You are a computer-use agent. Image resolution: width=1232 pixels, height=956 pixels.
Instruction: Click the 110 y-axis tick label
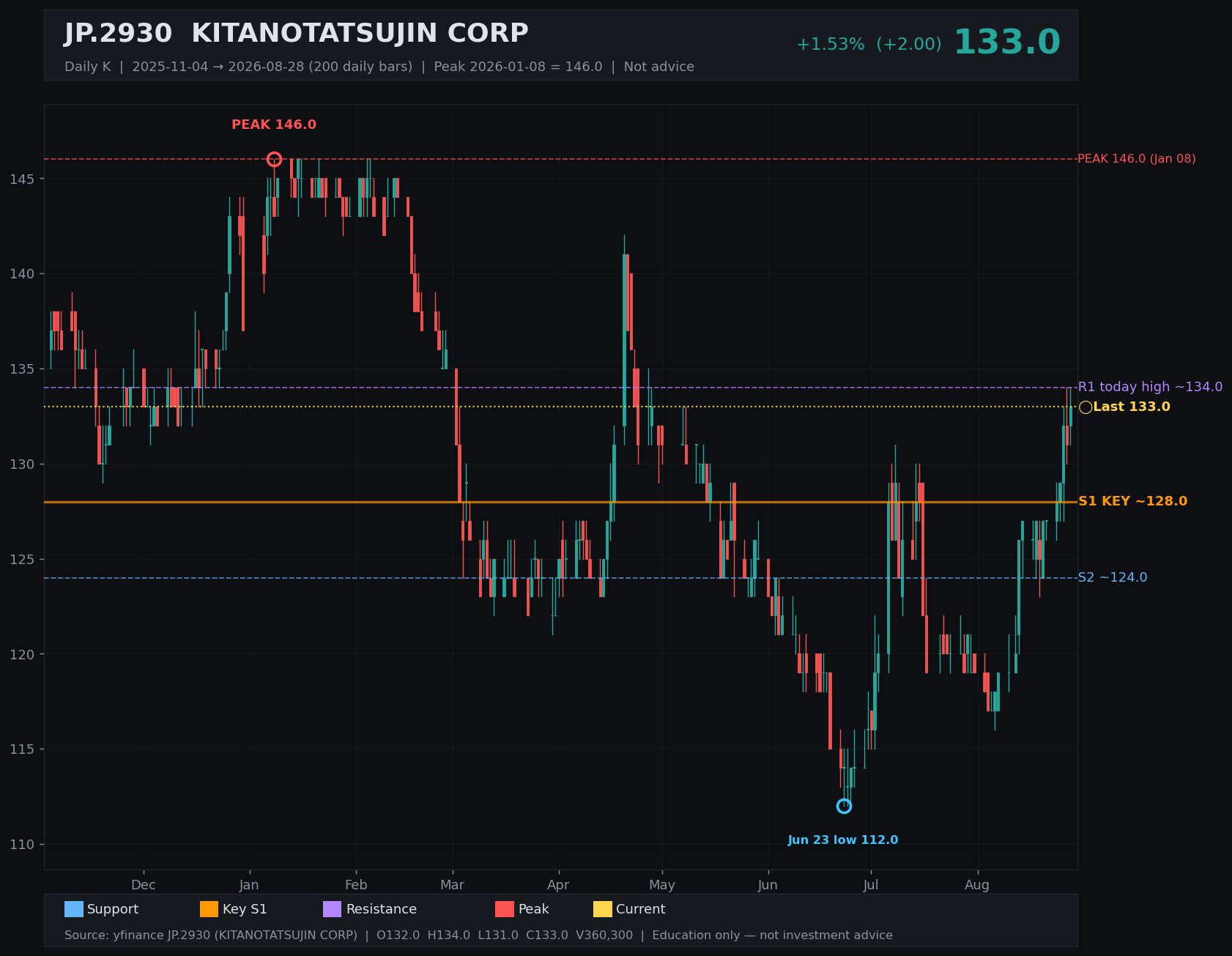[21, 845]
